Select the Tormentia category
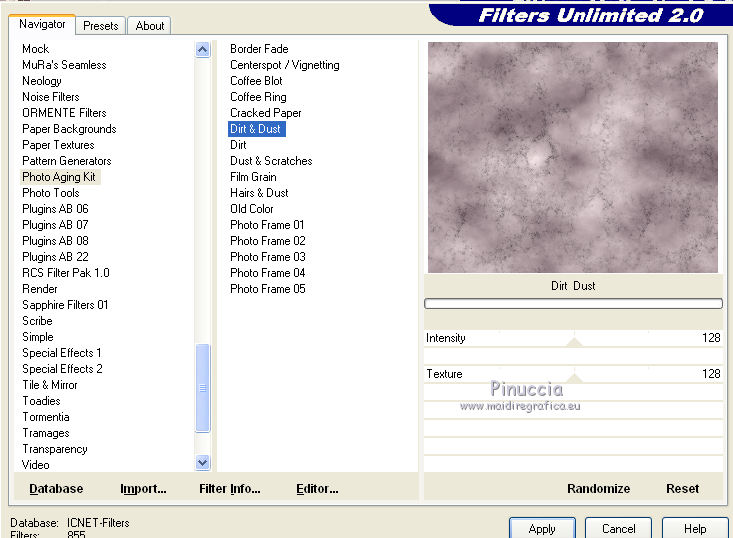The image size is (733, 538). tap(46, 416)
